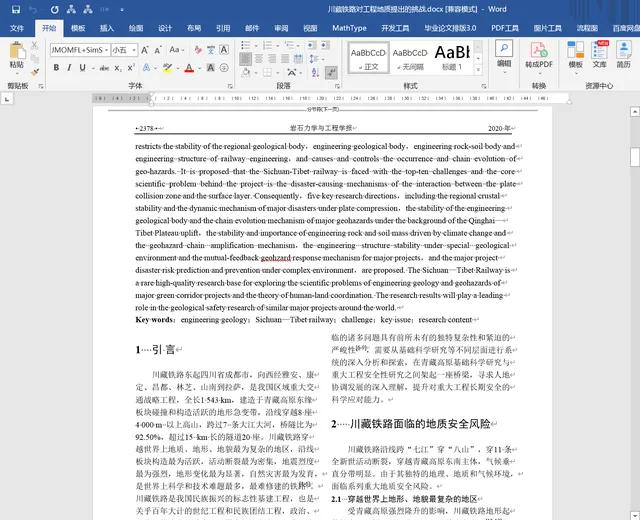The height and width of the screenshot is (520, 640).
Task: Toggle align right
Action: point(272,59)
